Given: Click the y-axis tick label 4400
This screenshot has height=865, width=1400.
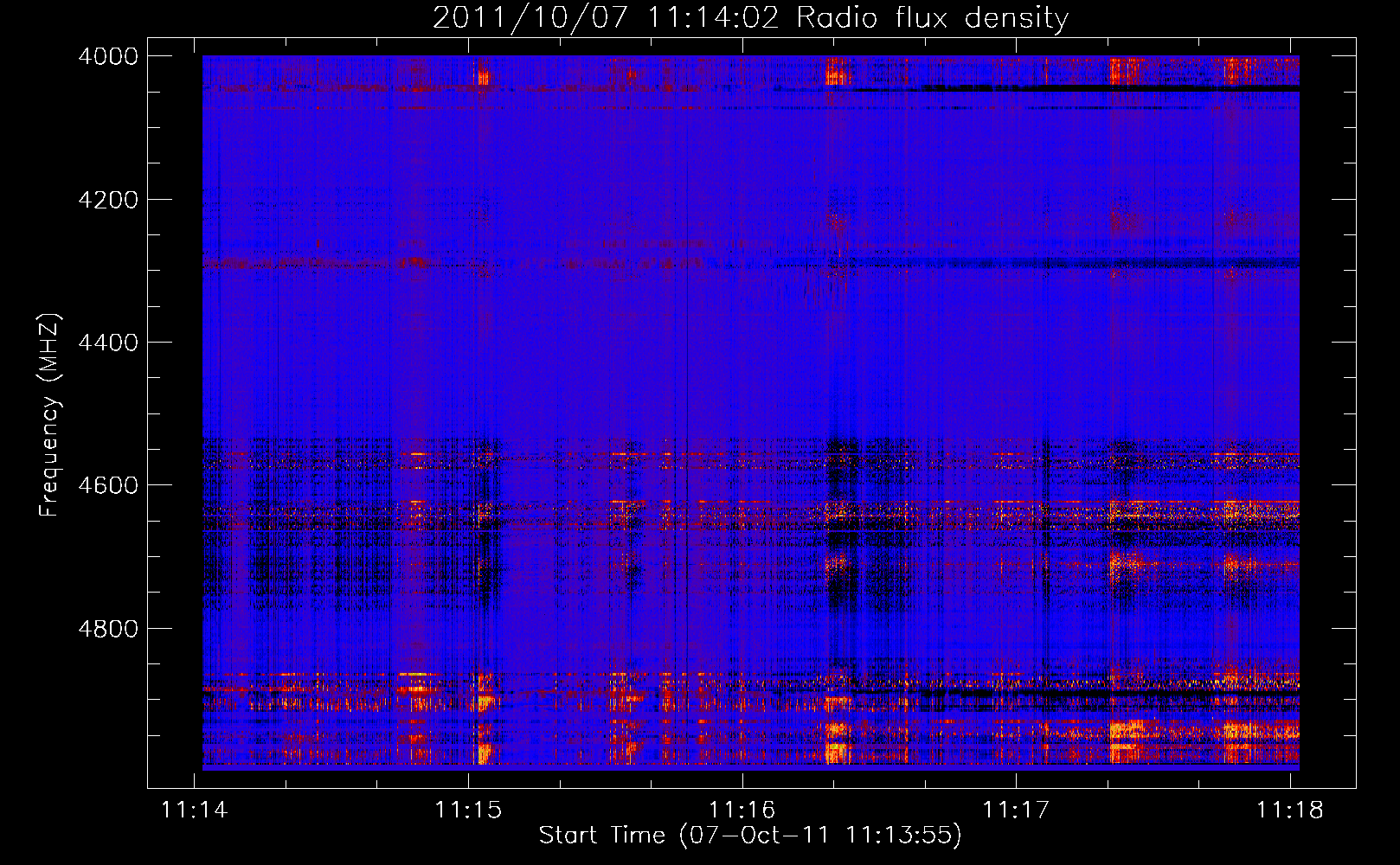Looking at the screenshot, I should [x=108, y=343].
